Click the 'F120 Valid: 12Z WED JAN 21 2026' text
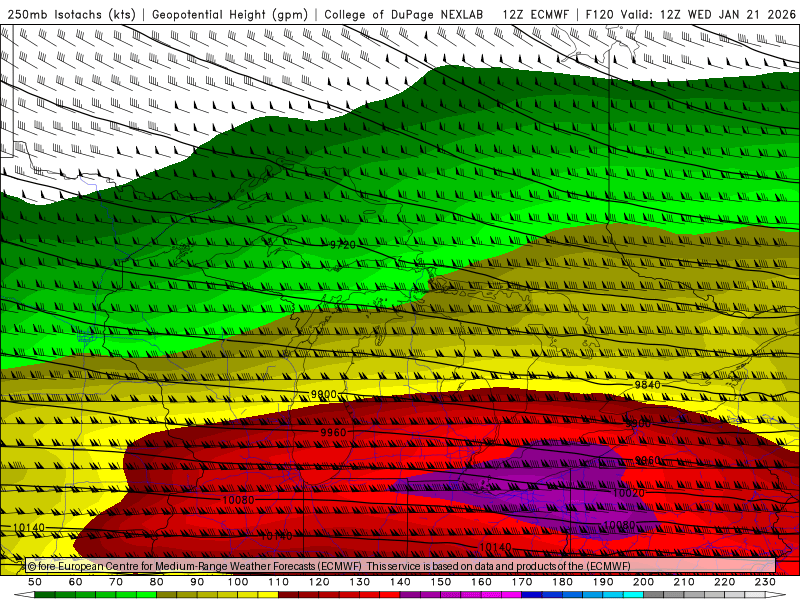This screenshot has width=800, height=600. [690, 14]
